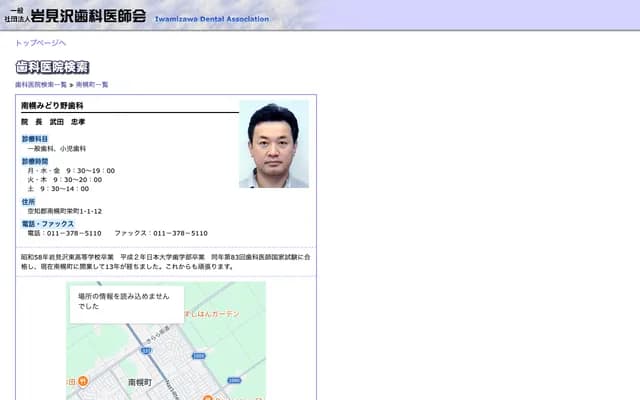The height and width of the screenshot is (400, 640).
Task: Click the 南幌町 town label on map
Action: pyautogui.click(x=140, y=382)
